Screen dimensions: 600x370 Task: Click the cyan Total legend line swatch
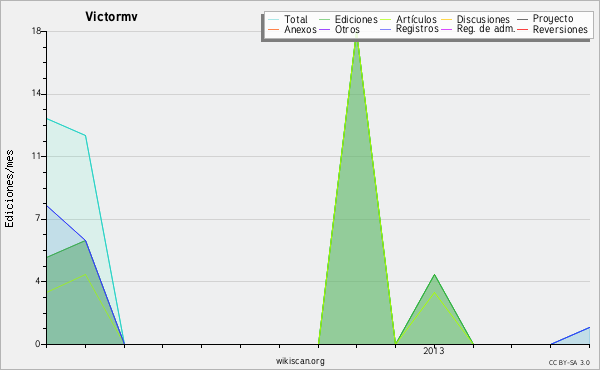274,20
